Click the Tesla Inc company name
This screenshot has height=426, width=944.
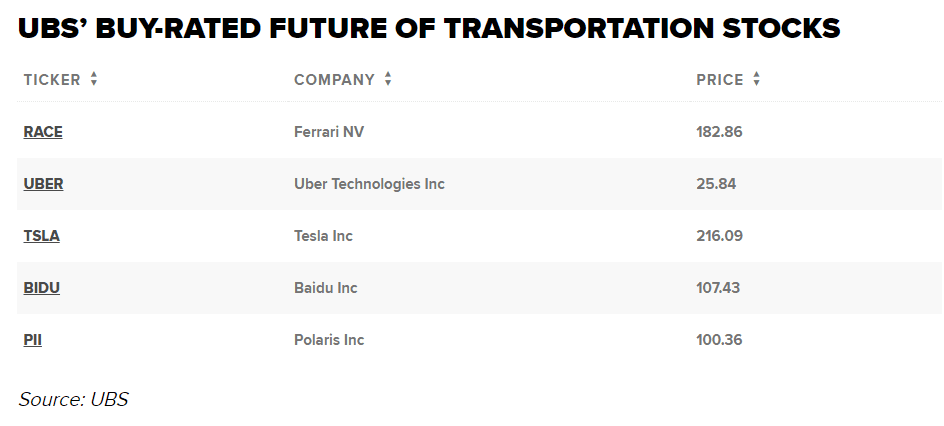[x=323, y=236]
